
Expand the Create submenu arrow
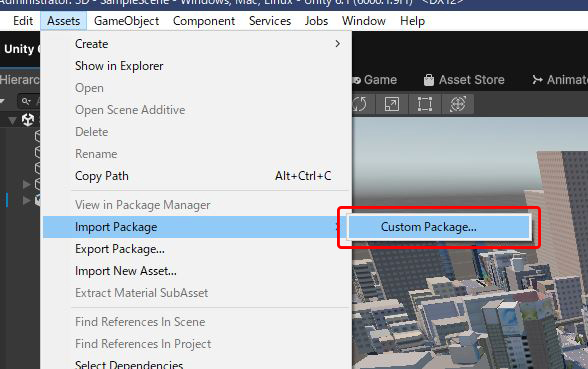(338, 44)
